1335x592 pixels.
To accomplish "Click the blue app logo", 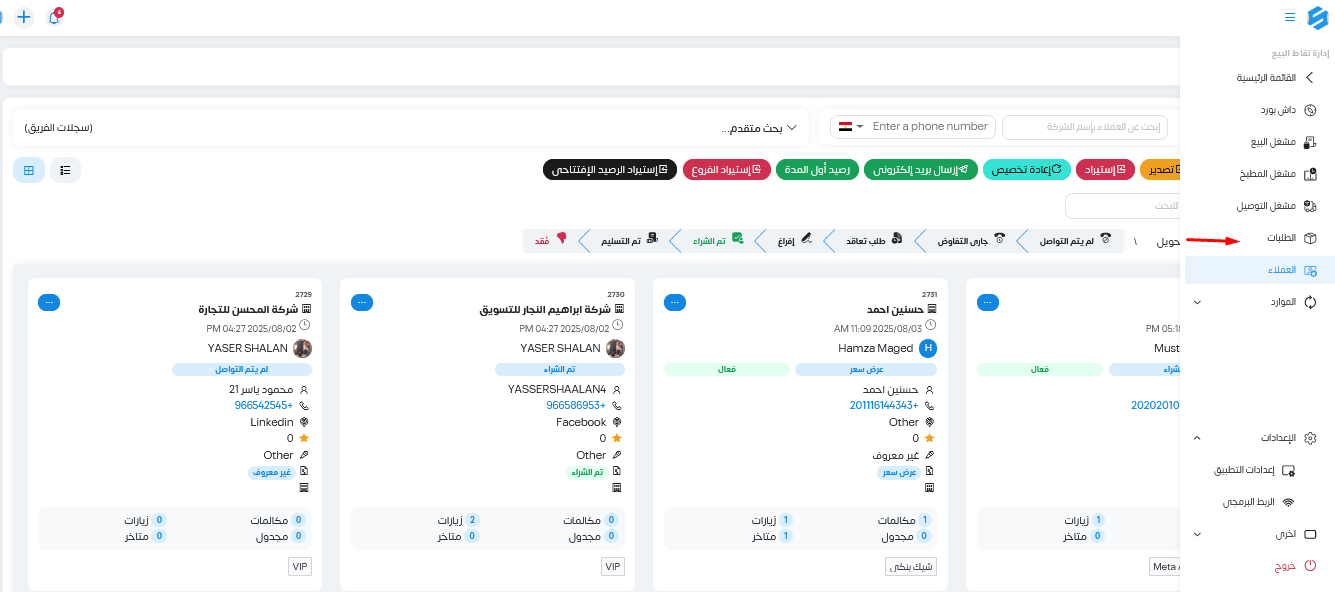I will coord(1317,17).
